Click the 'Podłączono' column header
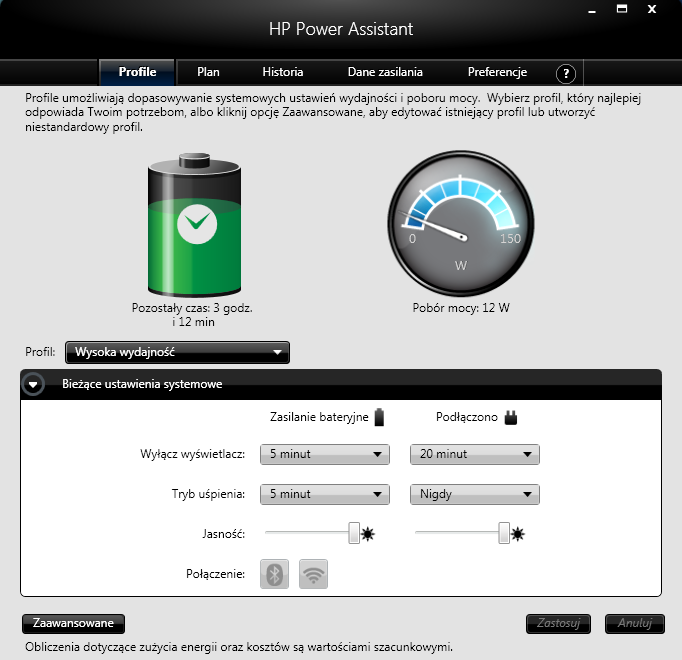Image resolution: width=682 pixels, height=660 pixels. [467, 417]
